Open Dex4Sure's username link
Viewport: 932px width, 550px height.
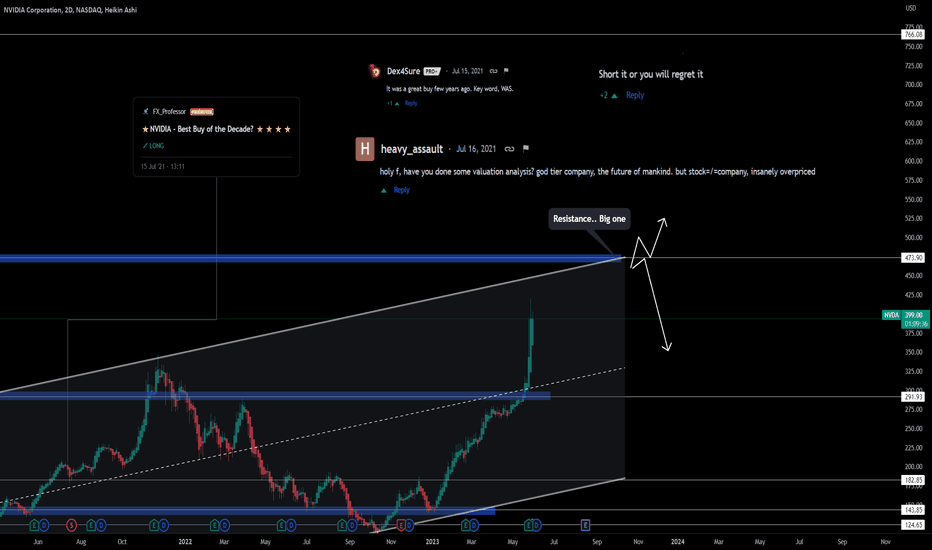coord(404,71)
